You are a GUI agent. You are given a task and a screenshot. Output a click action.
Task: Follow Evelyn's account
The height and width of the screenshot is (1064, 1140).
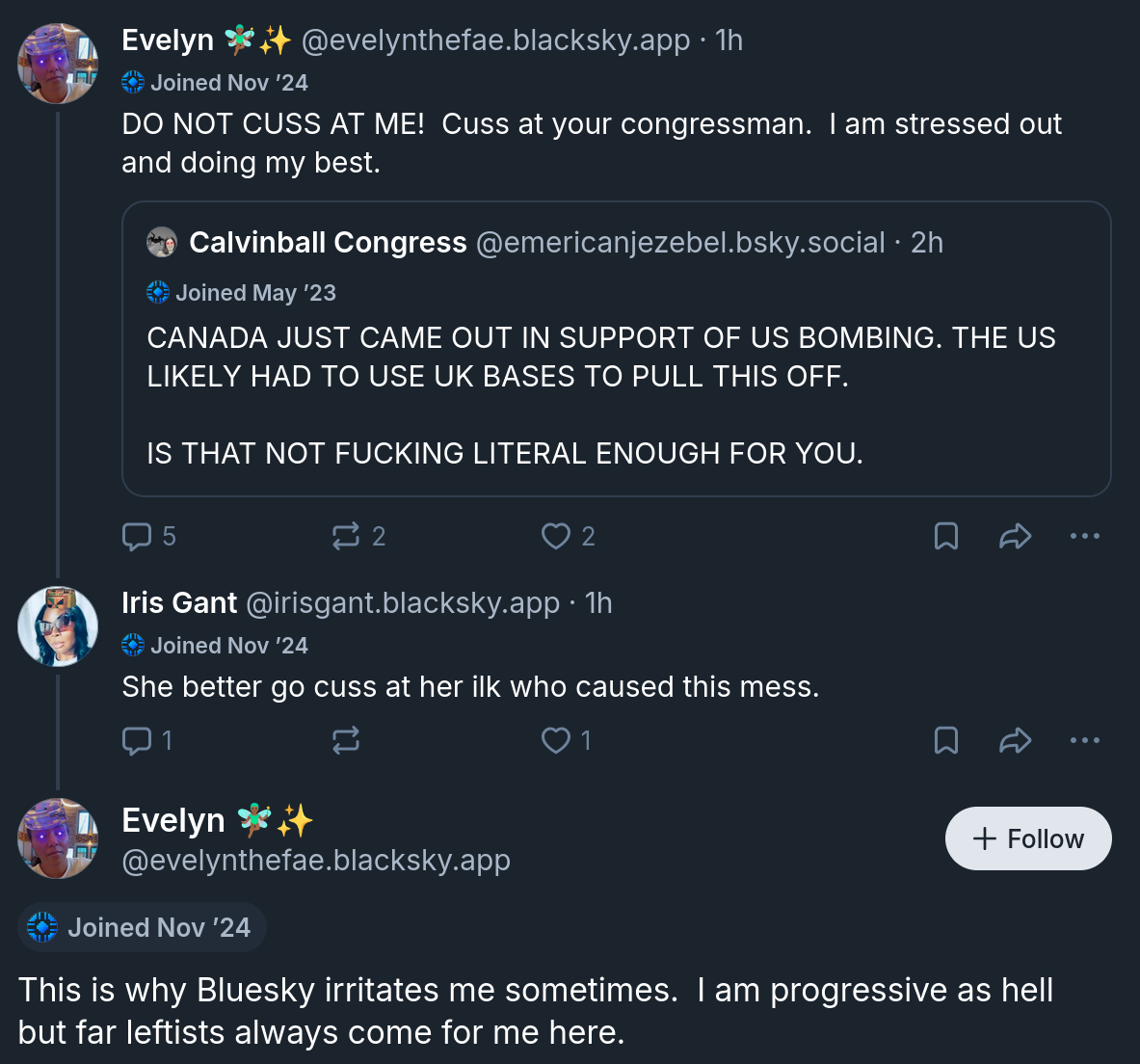click(x=1028, y=838)
